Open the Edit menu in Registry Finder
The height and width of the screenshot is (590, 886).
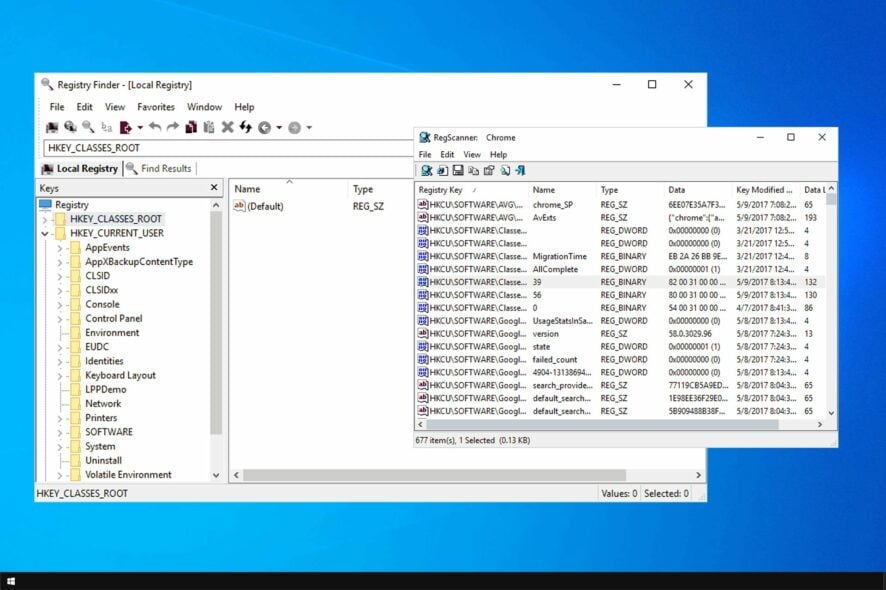84,107
